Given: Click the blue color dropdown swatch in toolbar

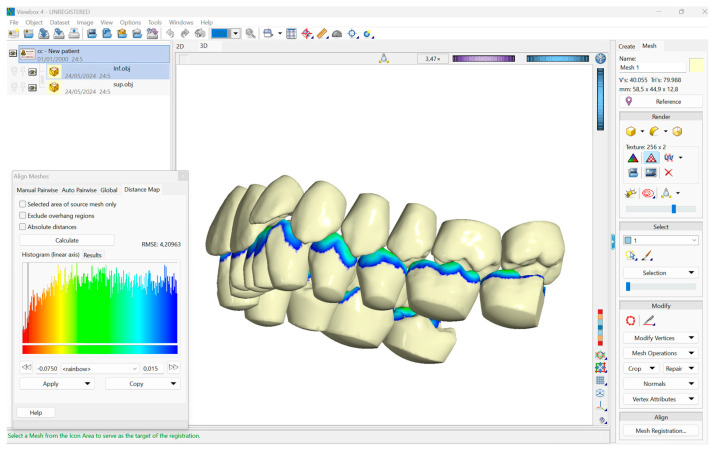Looking at the screenshot, I should tap(225, 33).
